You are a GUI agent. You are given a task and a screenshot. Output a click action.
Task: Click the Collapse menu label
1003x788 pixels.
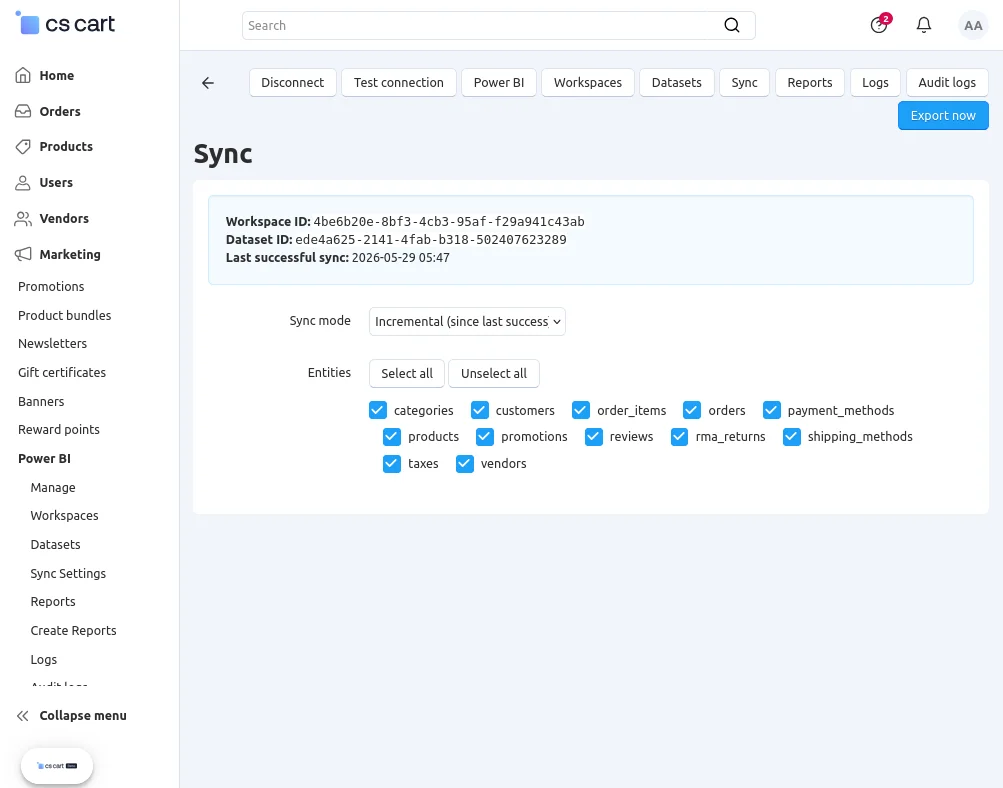point(83,716)
